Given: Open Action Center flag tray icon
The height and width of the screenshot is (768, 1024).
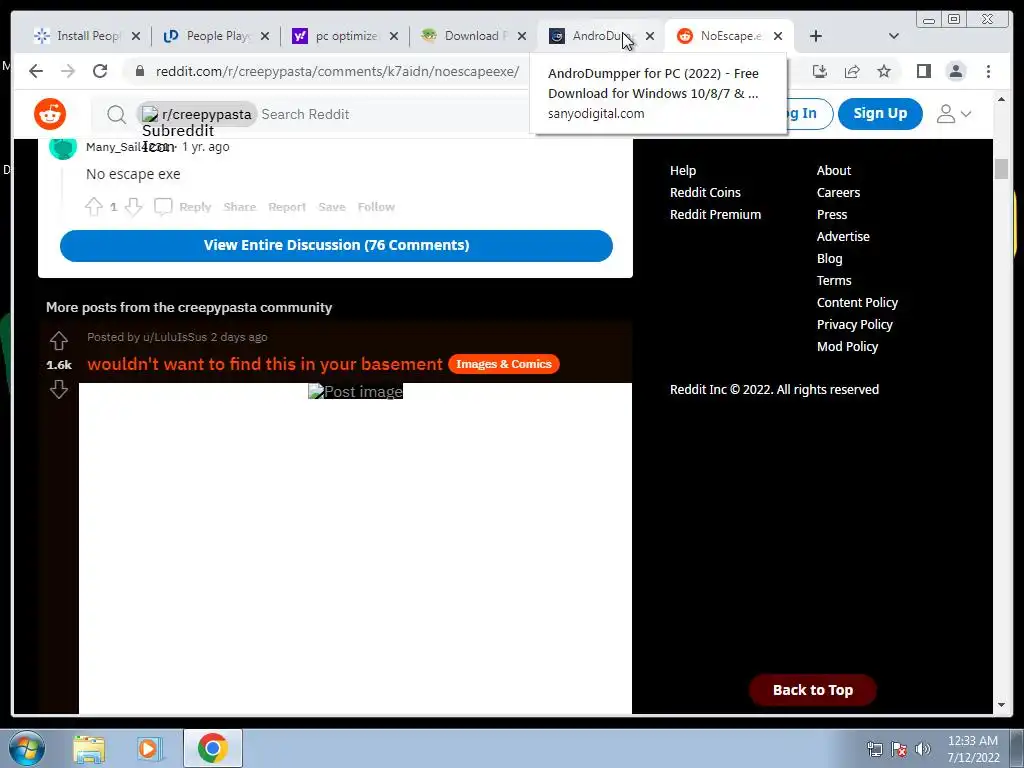Looking at the screenshot, I should click(x=899, y=748).
